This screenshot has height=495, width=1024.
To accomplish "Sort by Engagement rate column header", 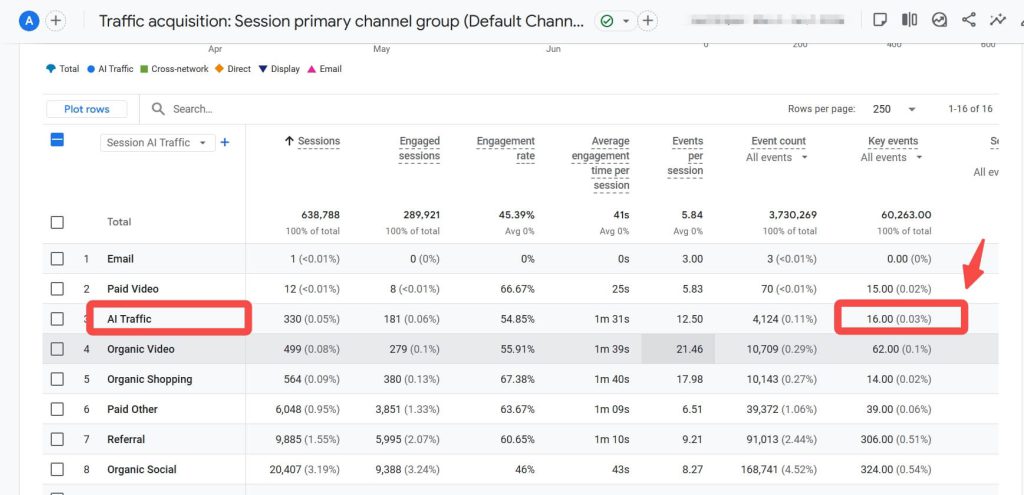I will click(x=505, y=148).
